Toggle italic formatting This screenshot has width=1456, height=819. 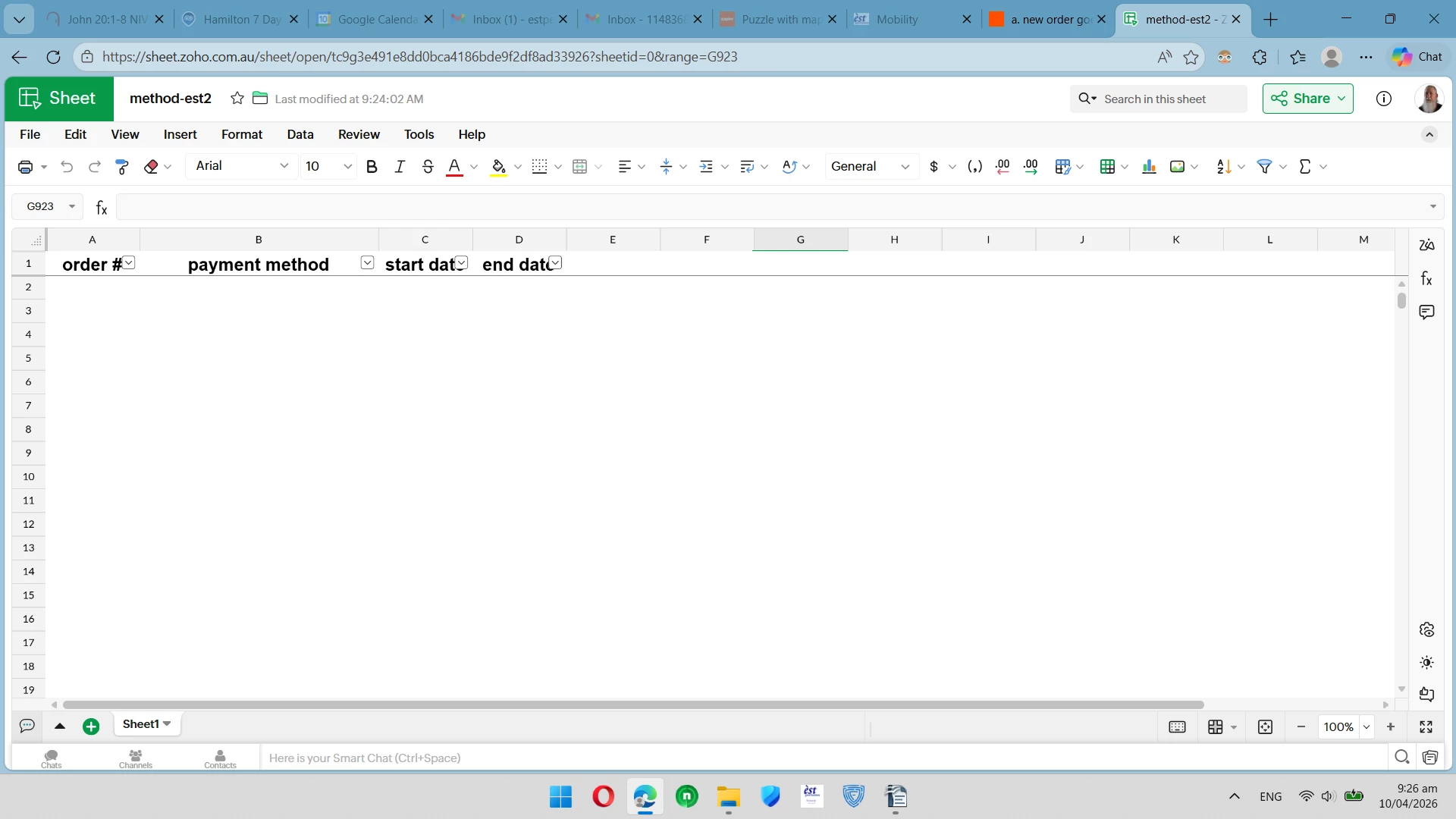(x=400, y=167)
